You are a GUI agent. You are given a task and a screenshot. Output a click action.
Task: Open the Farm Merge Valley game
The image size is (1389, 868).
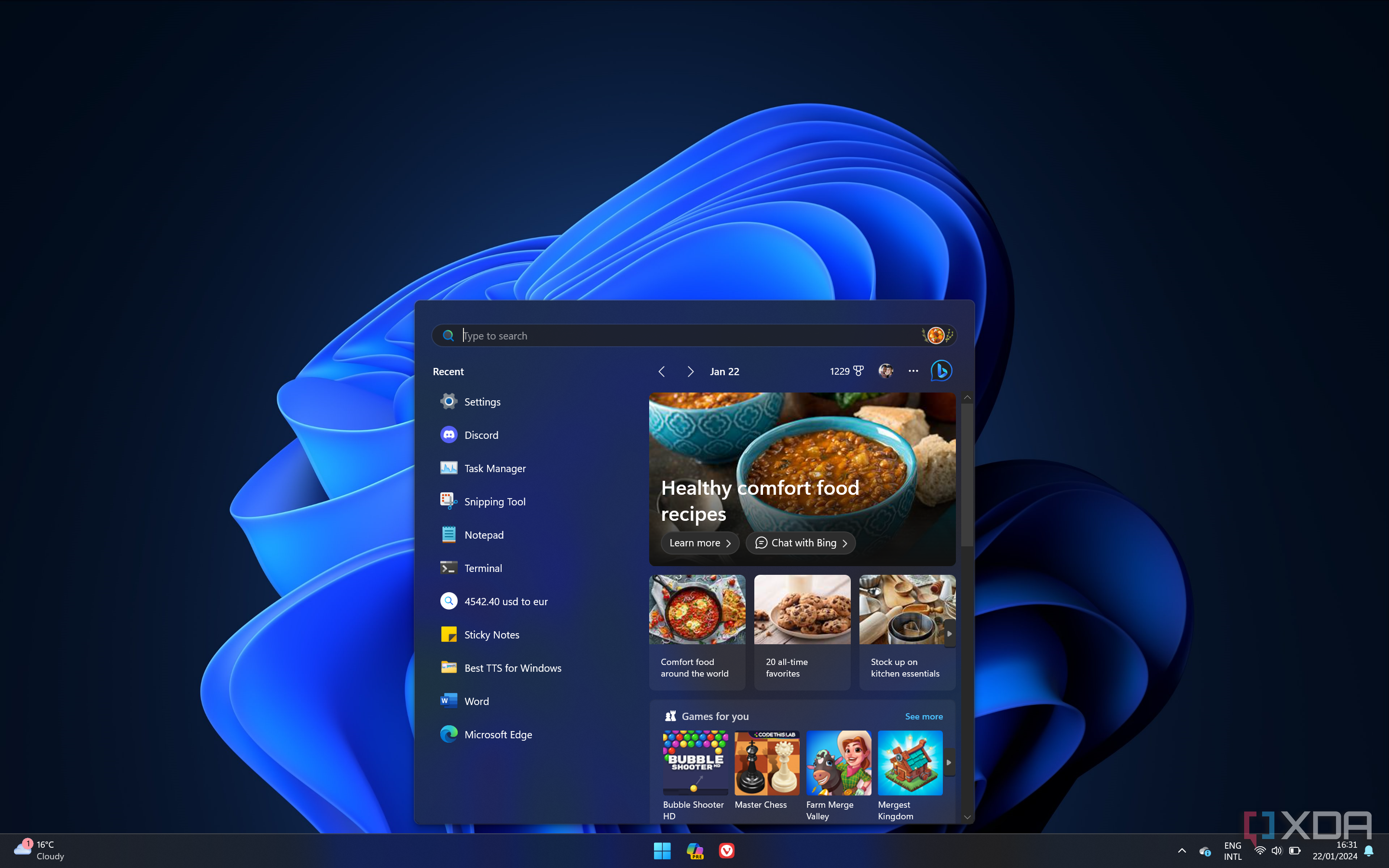(x=839, y=775)
